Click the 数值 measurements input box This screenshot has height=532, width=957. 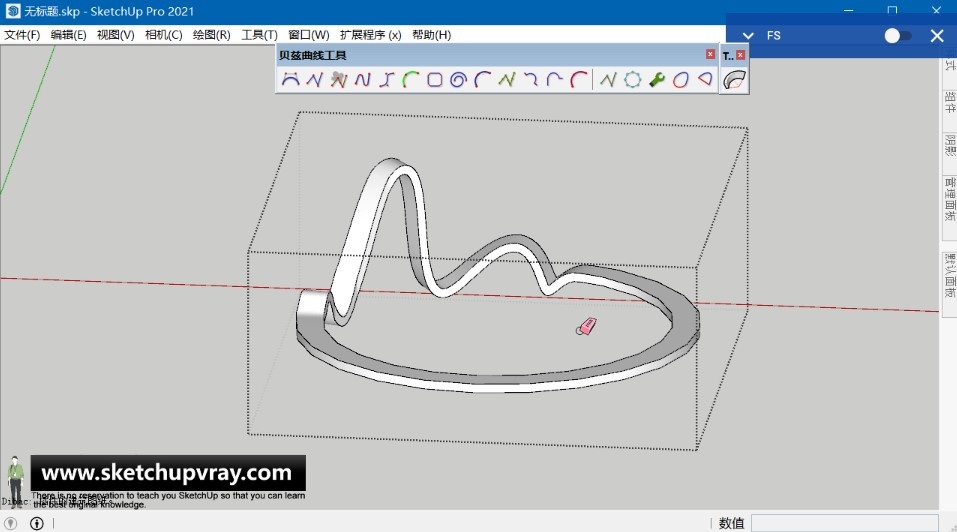click(x=845, y=523)
